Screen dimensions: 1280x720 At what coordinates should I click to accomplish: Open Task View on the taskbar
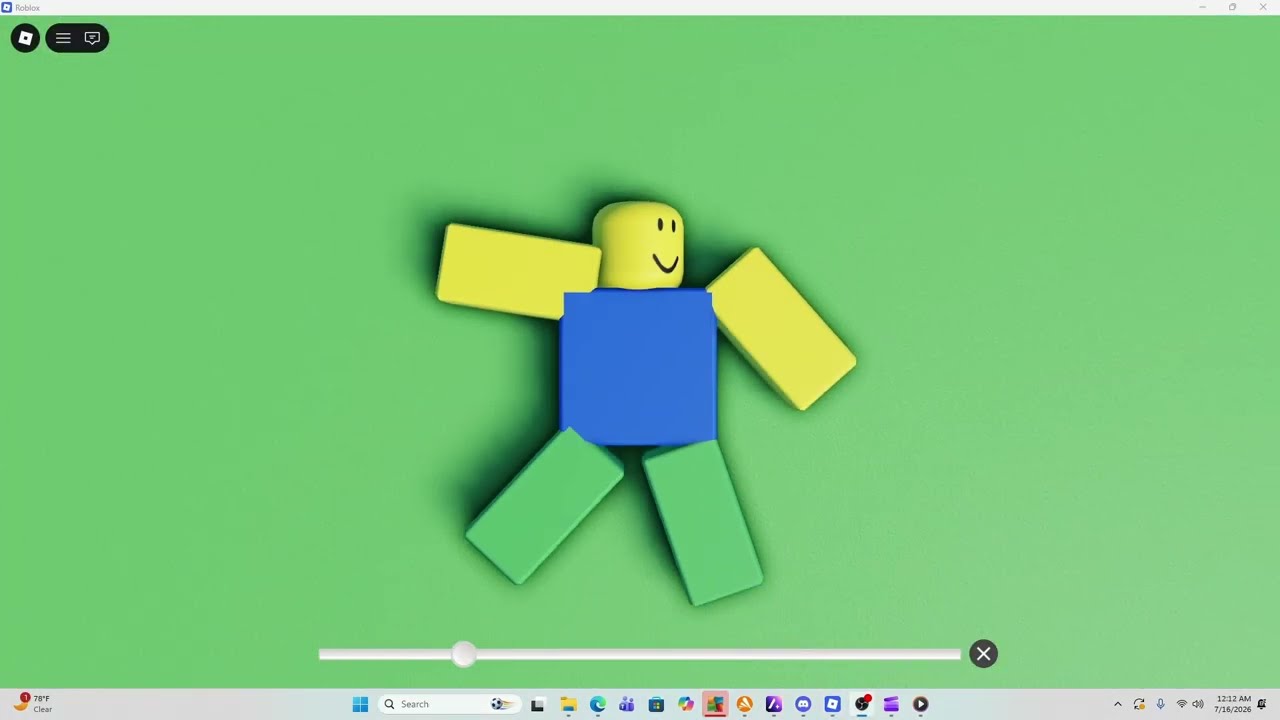[x=537, y=704]
